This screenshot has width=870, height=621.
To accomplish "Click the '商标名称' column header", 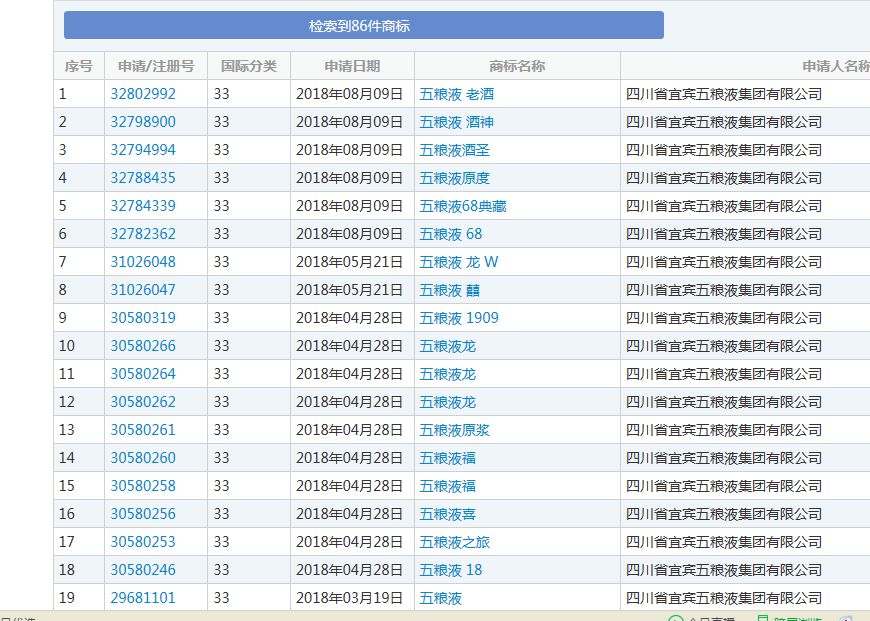I will [517, 66].
